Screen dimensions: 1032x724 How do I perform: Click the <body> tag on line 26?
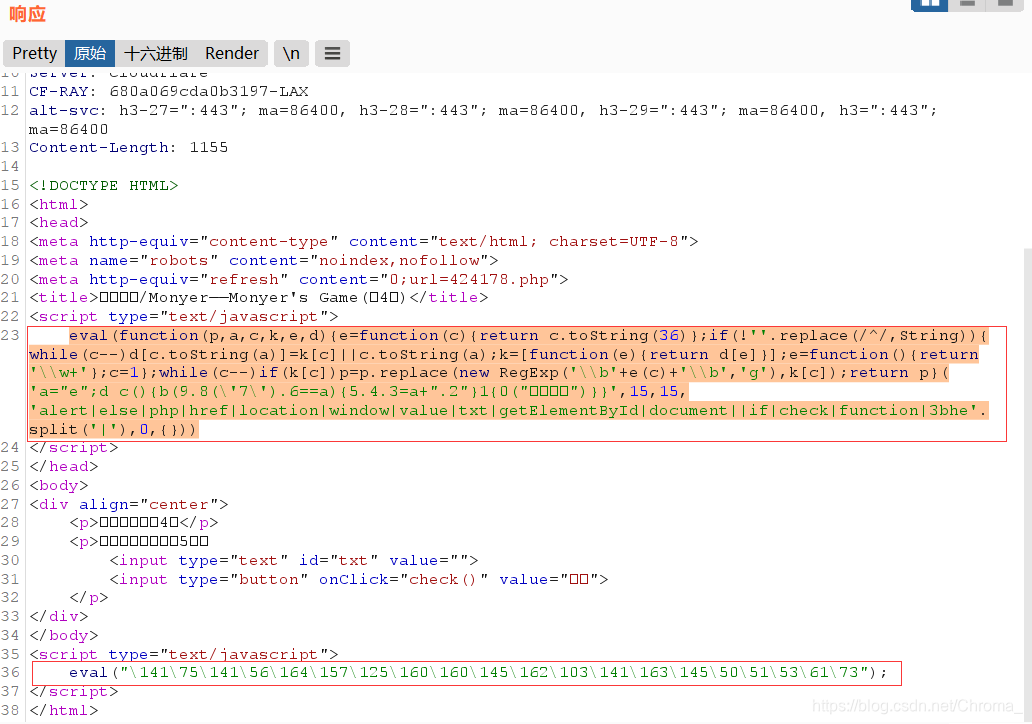pos(58,486)
